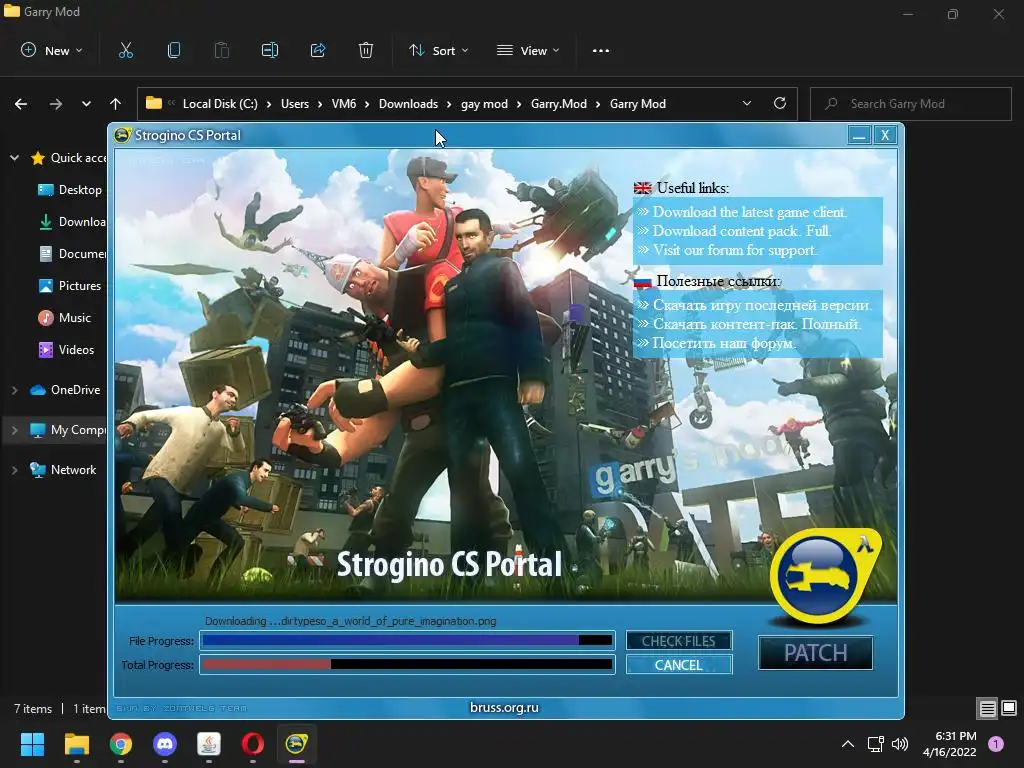This screenshot has width=1024, height=768.
Task: Click Russian link Скачать игру последней версии
Action: [x=761, y=305]
